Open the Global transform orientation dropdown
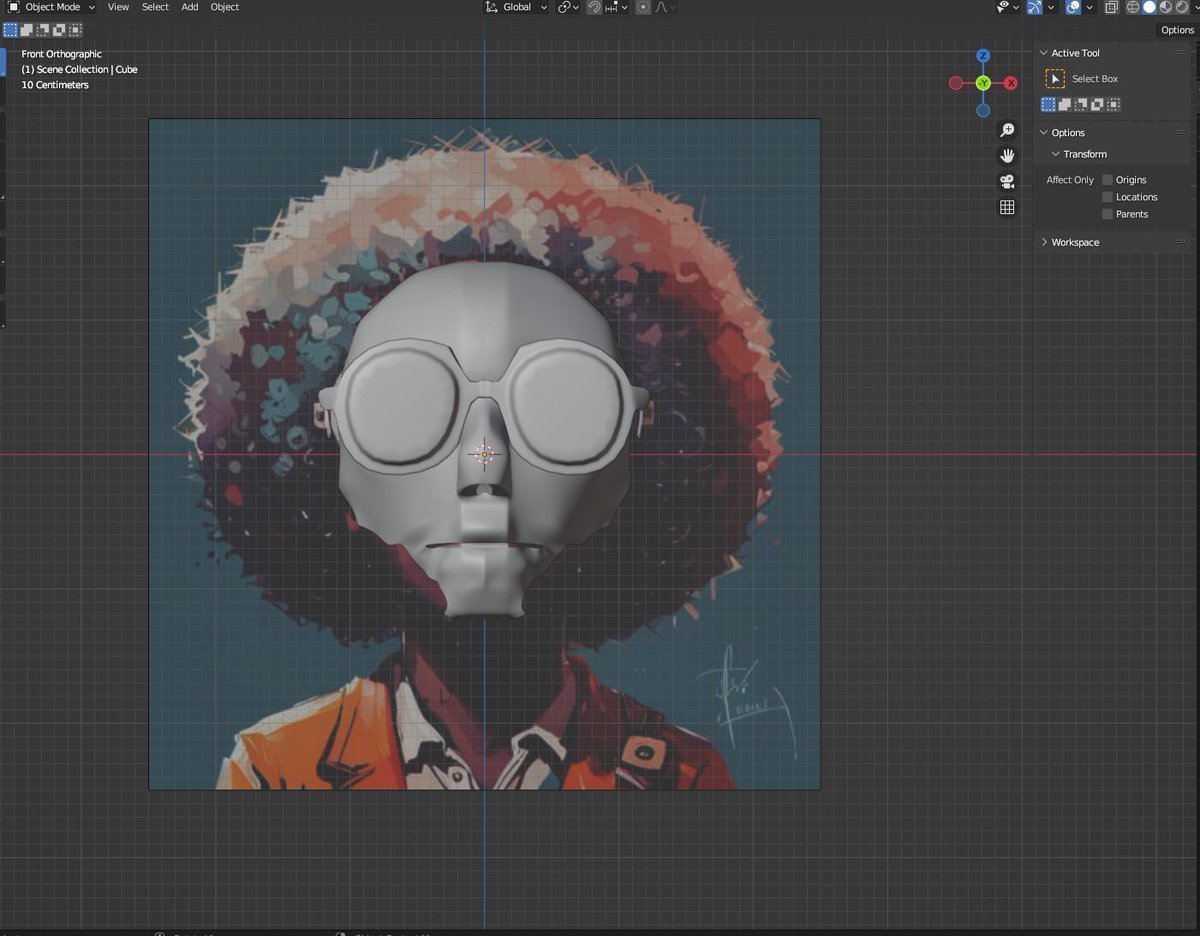The height and width of the screenshot is (936, 1200). coord(516,7)
